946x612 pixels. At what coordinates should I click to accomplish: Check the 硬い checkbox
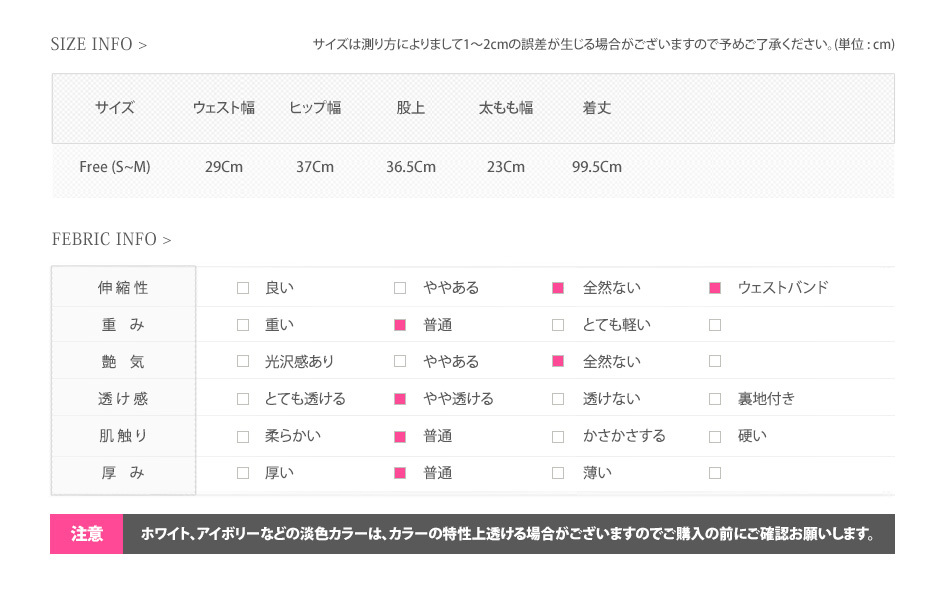[x=715, y=436]
